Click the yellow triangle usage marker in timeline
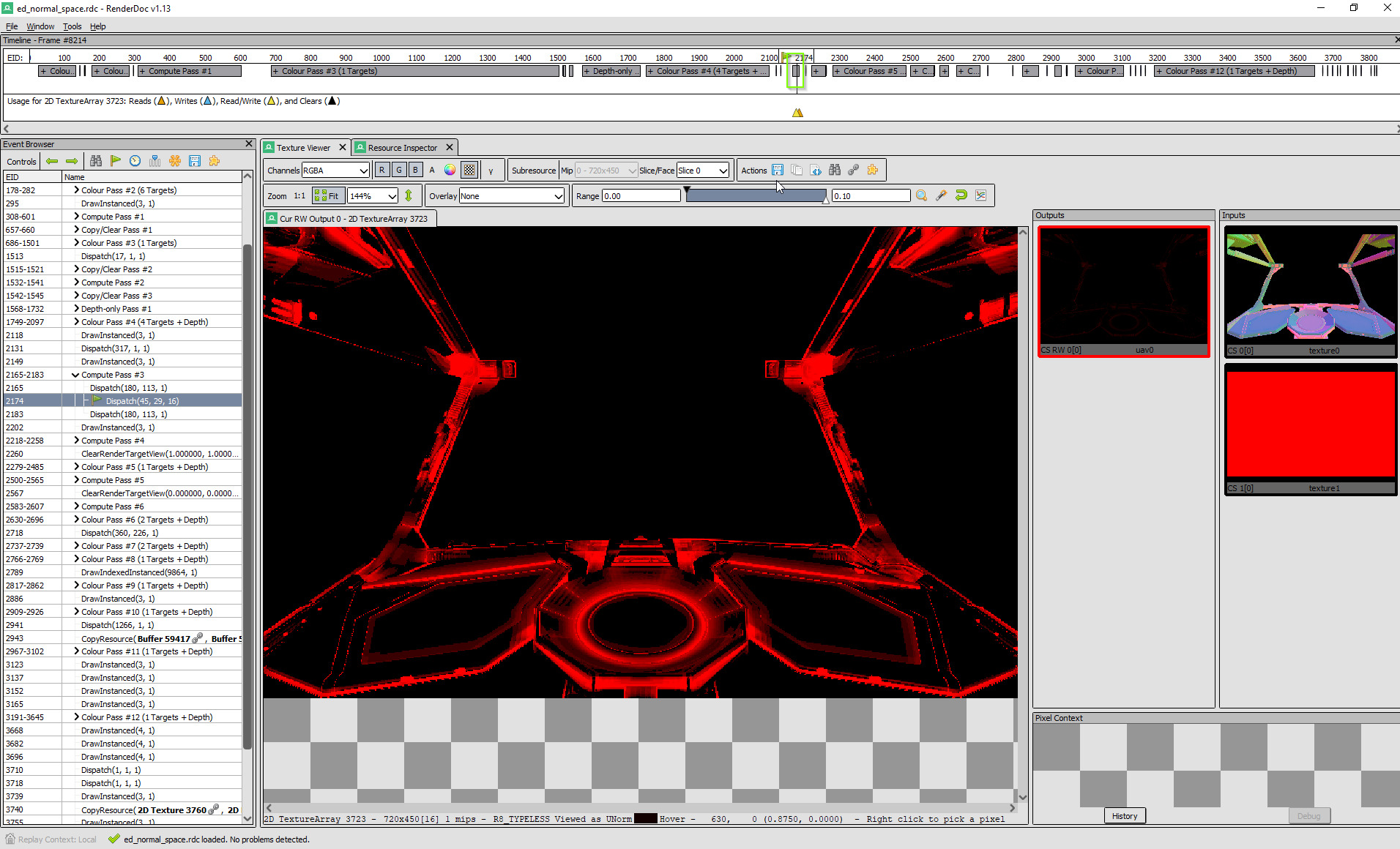 (x=797, y=113)
